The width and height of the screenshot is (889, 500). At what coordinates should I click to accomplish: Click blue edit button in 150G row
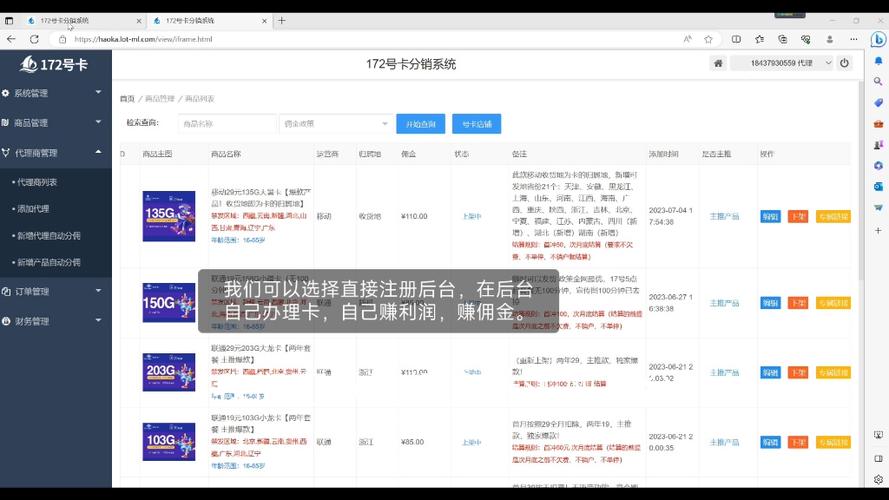point(770,303)
